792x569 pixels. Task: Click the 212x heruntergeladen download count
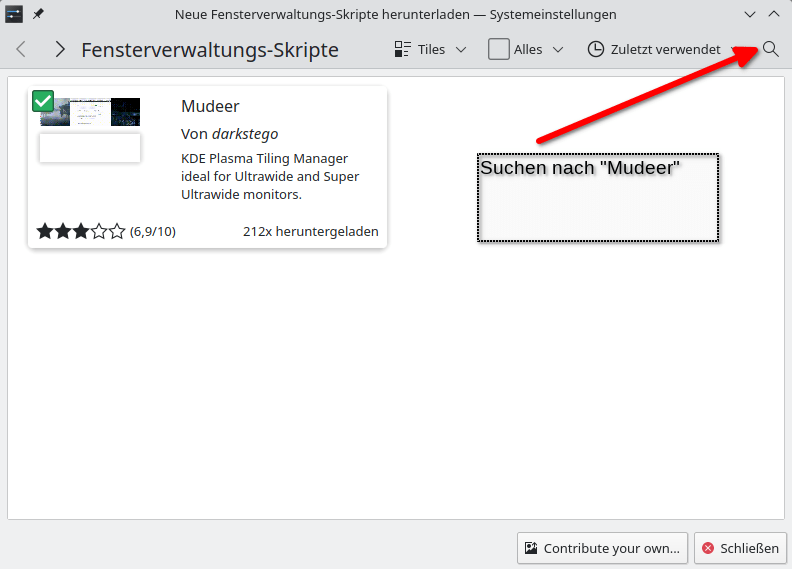click(x=310, y=231)
